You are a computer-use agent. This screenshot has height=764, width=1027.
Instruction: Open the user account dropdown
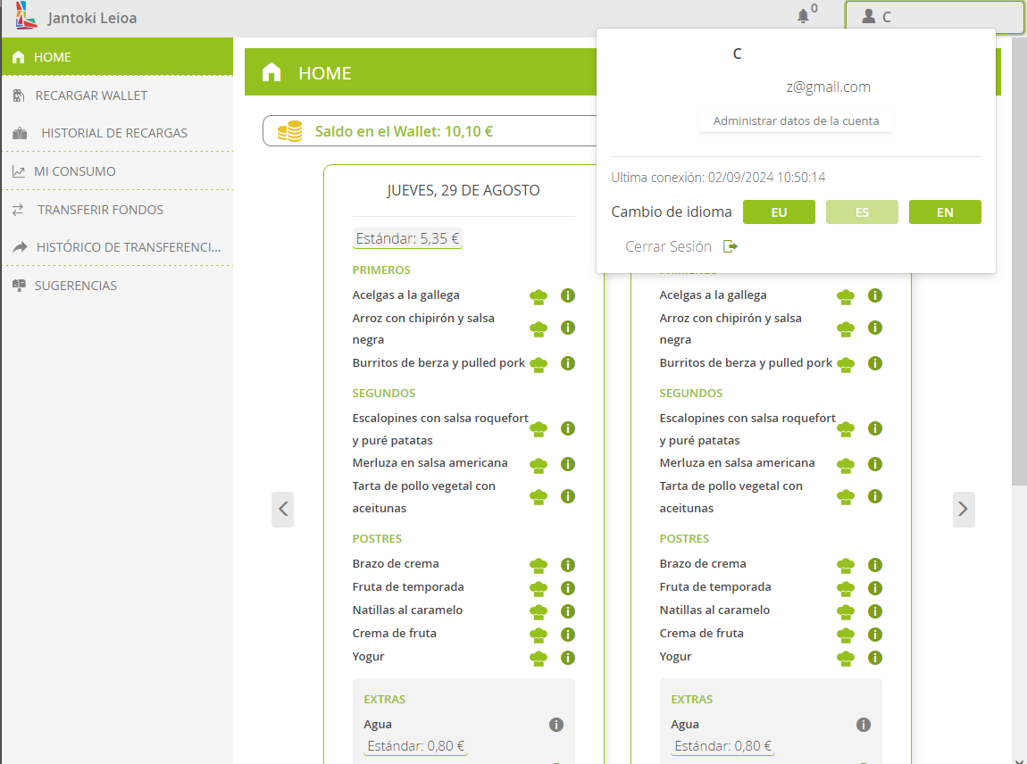point(920,17)
